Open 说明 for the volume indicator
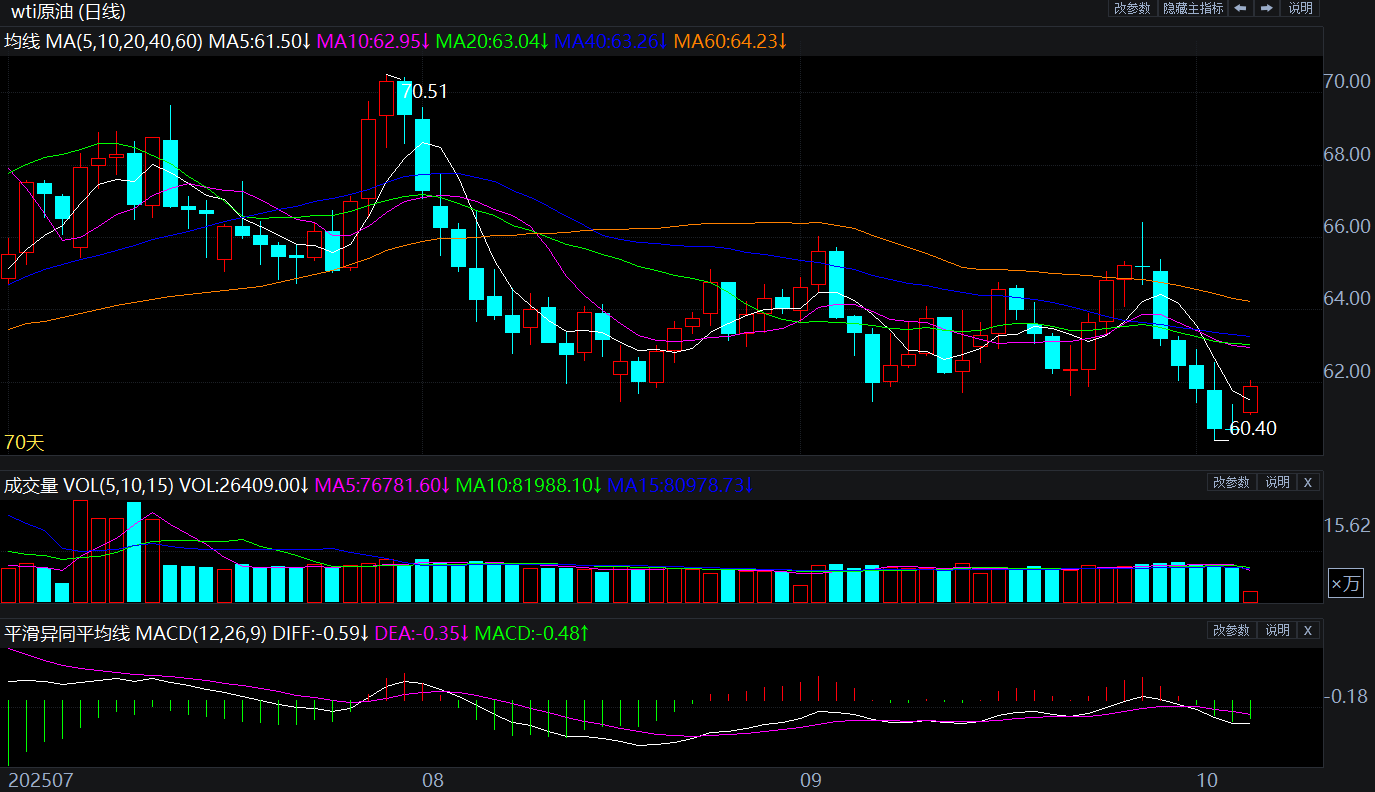Screen dimensions: 1375x792 1277,482
